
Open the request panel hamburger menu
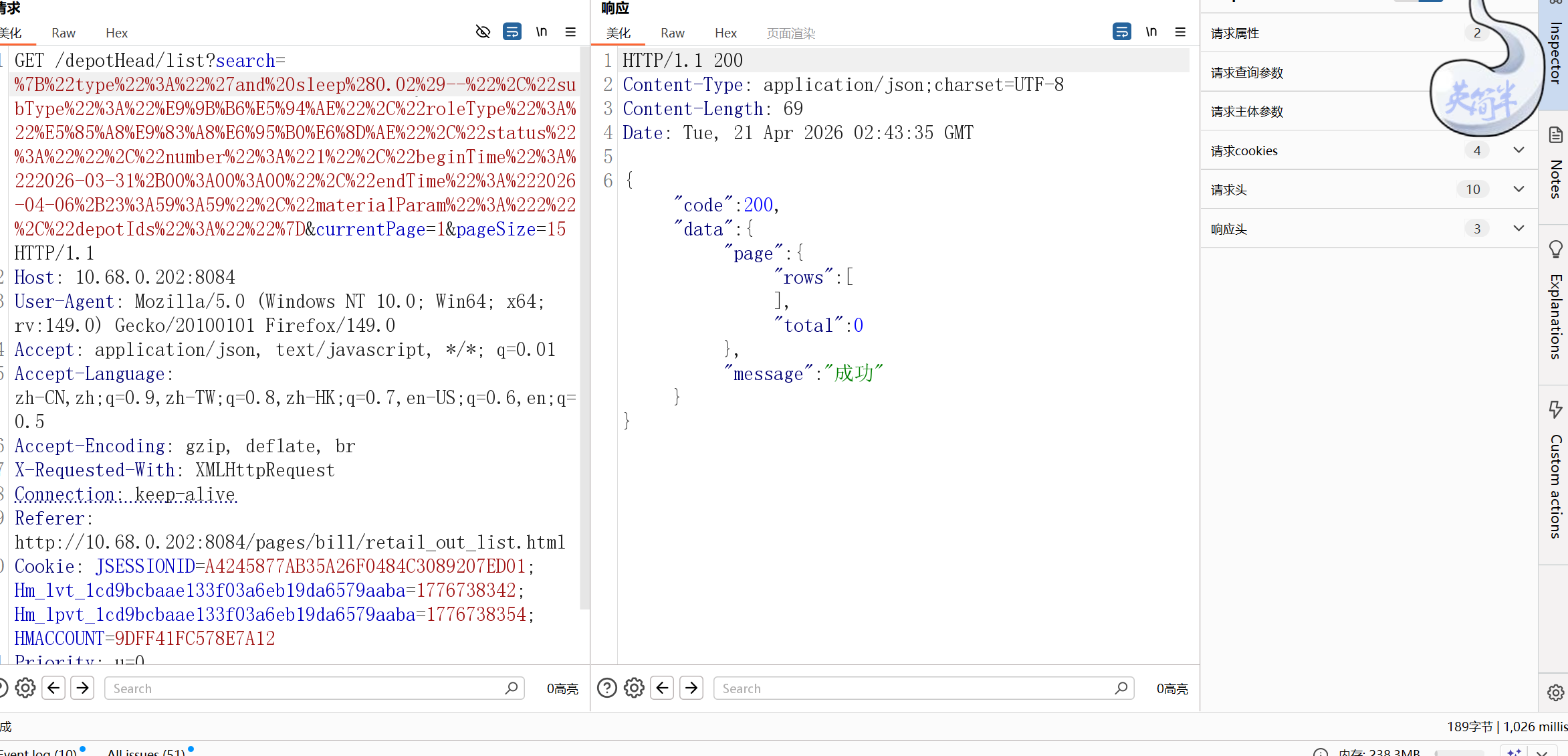(x=570, y=31)
